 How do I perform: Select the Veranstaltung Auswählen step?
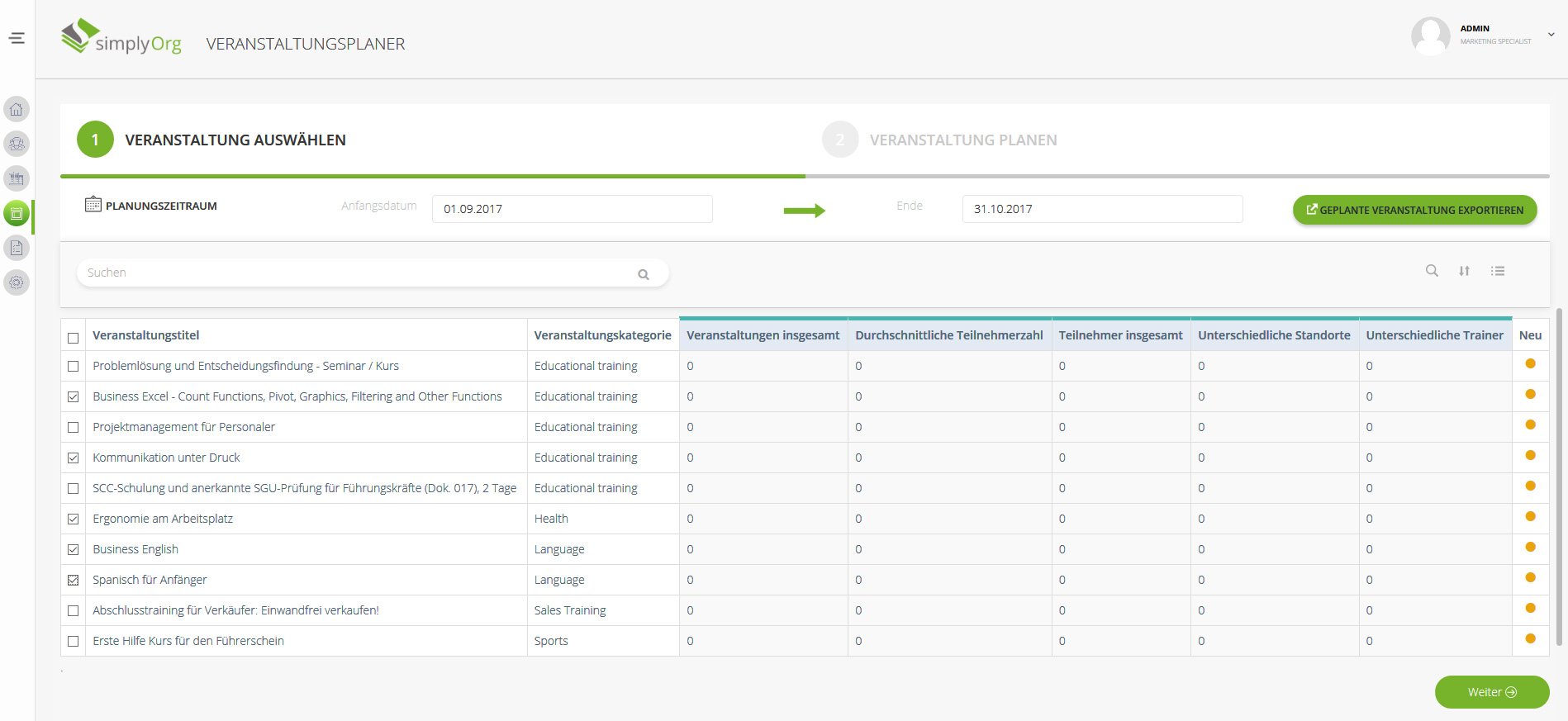click(235, 140)
